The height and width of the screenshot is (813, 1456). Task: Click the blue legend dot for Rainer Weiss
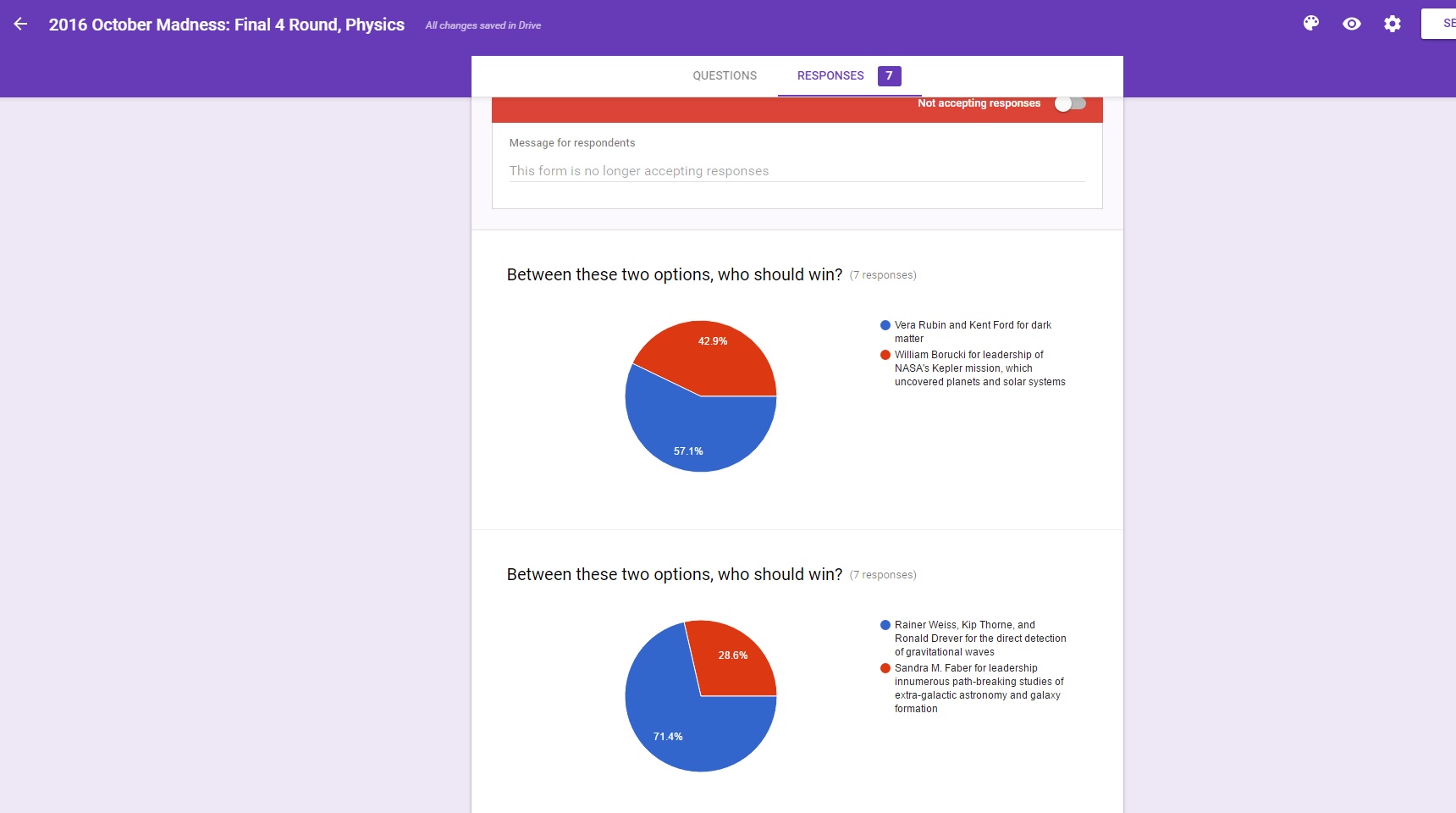pyautogui.click(x=885, y=625)
